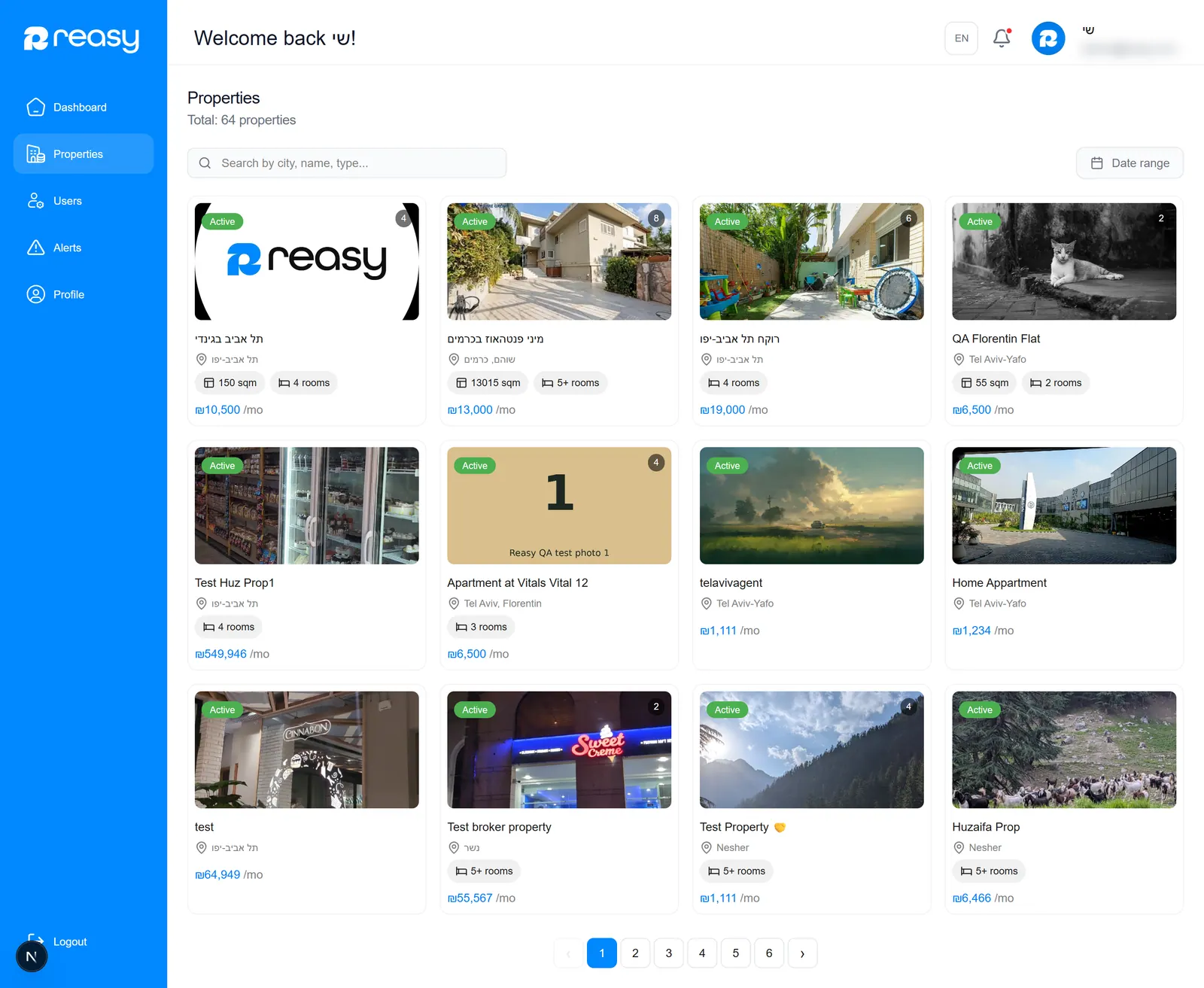Click the Properties building icon
The height and width of the screenshot is (988, 1204).
tap(35, 154)
